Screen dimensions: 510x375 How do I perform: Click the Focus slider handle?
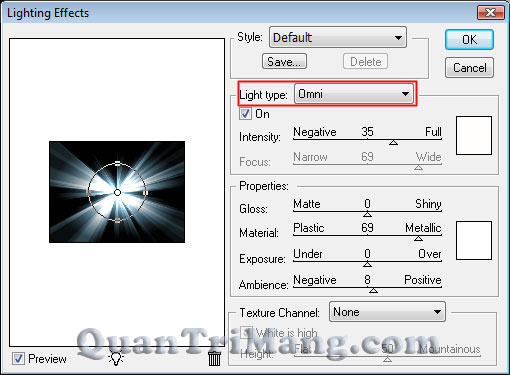pyautogui.click(x=418, y=167)
